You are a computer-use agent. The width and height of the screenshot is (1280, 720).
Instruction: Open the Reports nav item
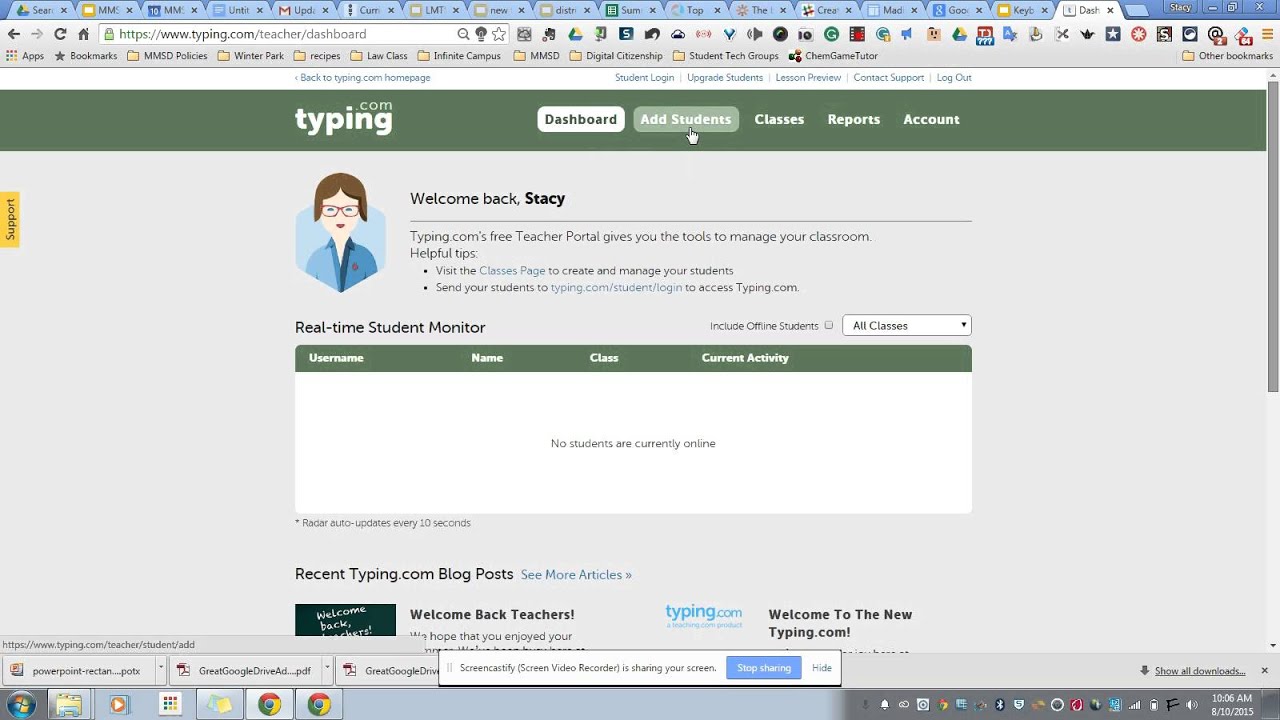pyautogui.click(x=854, y=119)
